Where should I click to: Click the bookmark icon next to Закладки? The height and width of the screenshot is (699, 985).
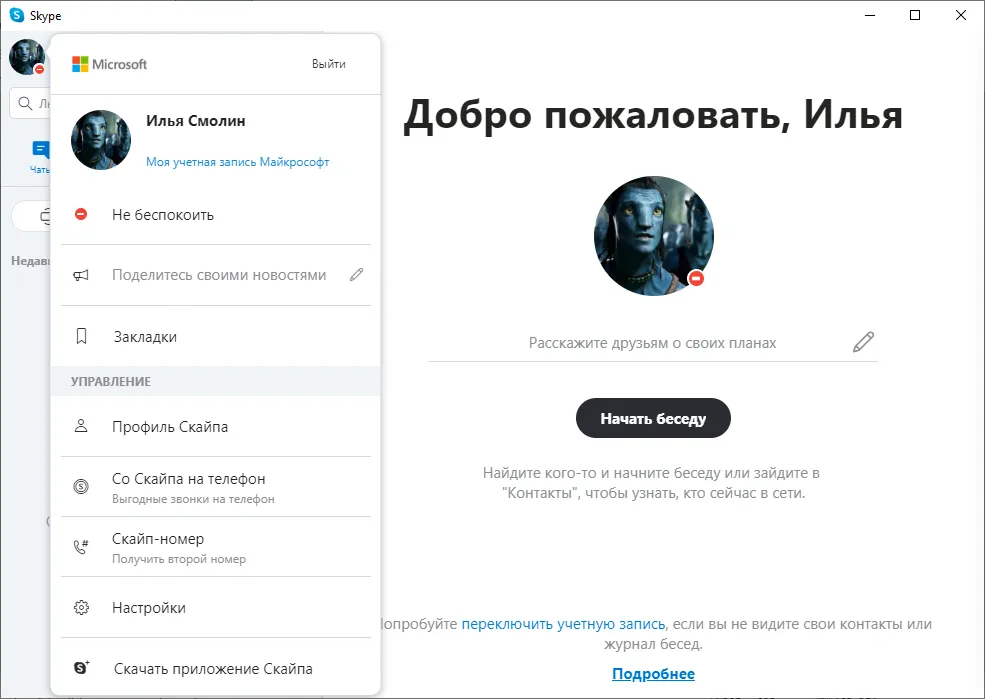(81, 336)
